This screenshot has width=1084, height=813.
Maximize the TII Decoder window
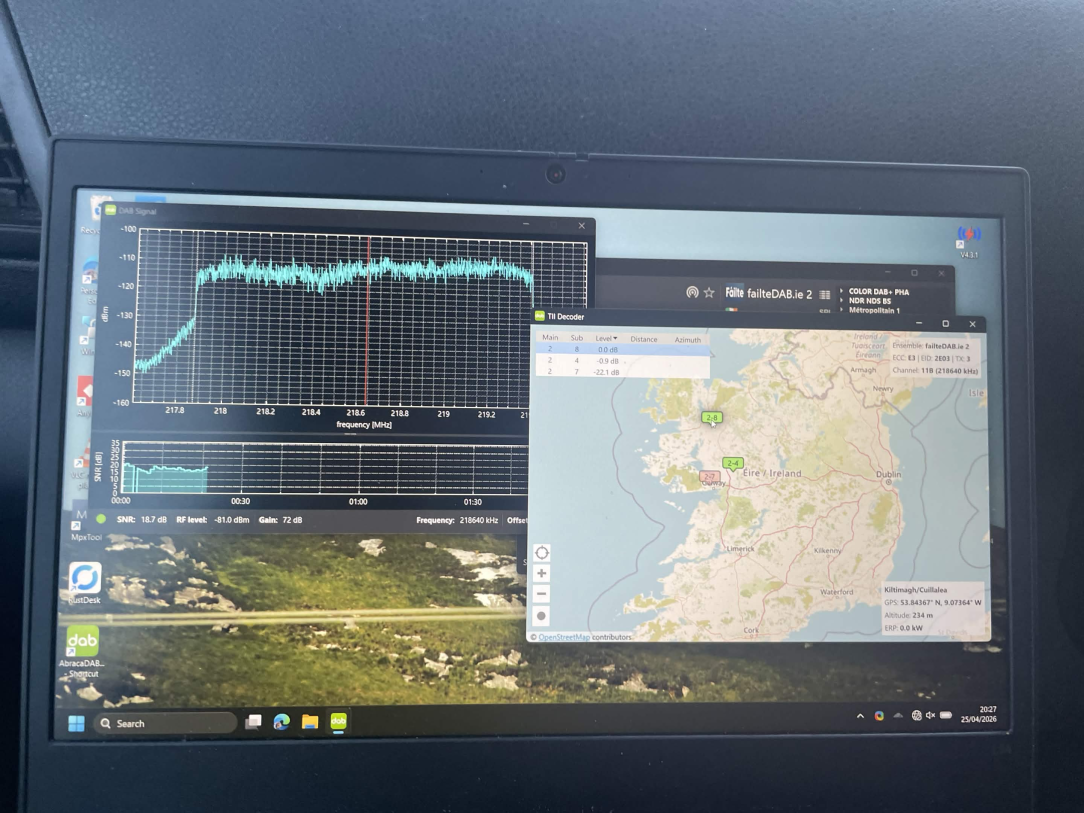[945, 324]
